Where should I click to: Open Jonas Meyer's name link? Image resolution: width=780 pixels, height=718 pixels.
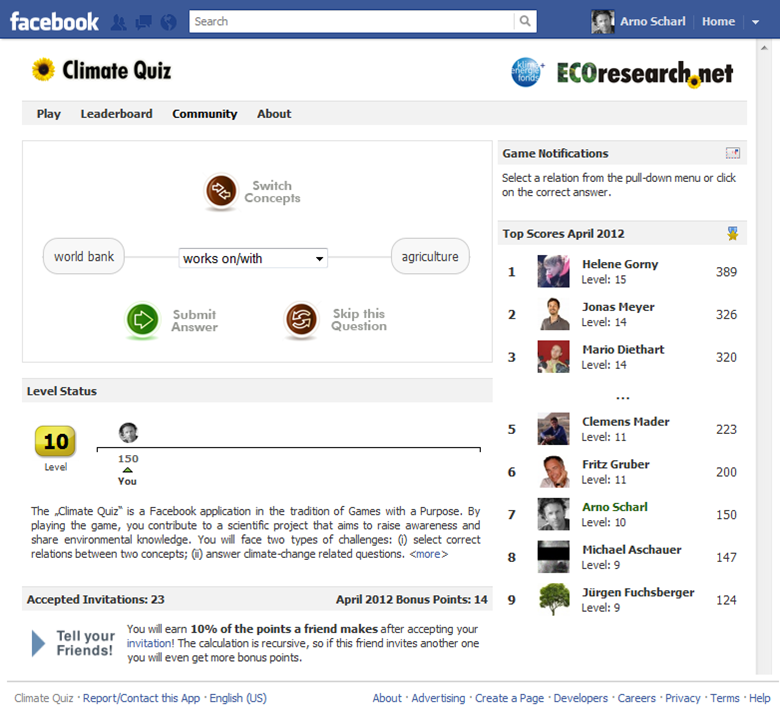pos(618,307)
